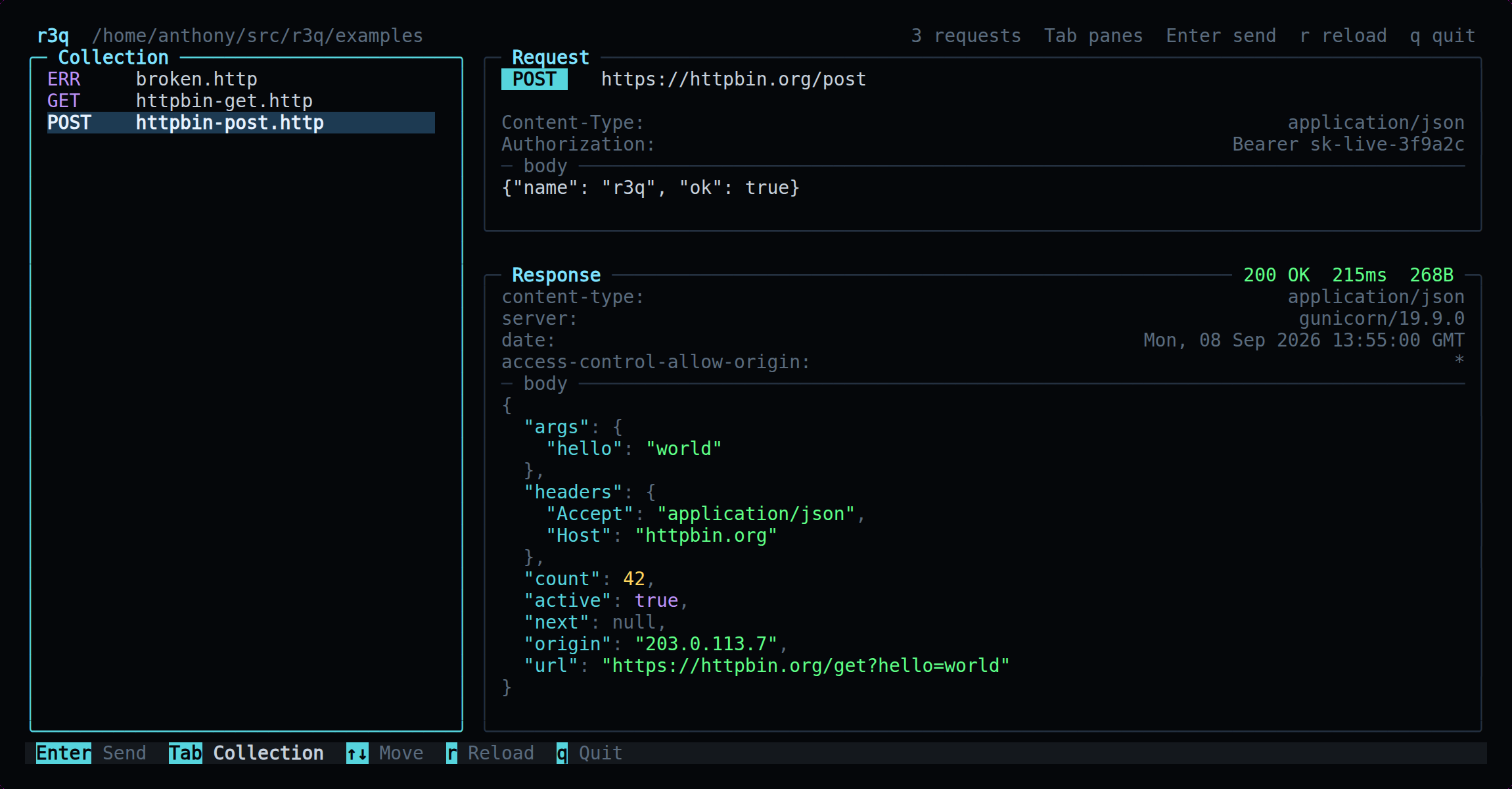
Task: Click the request application/json value
Action: [x=1376, y=122]
